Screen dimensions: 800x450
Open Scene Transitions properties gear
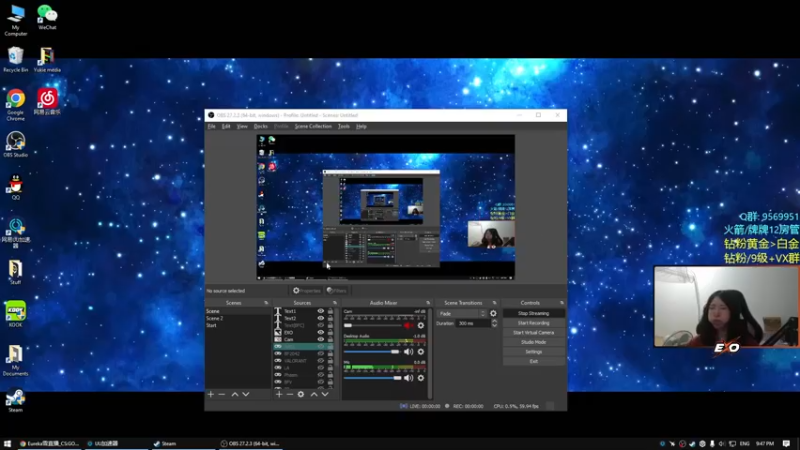coord(493,313)
